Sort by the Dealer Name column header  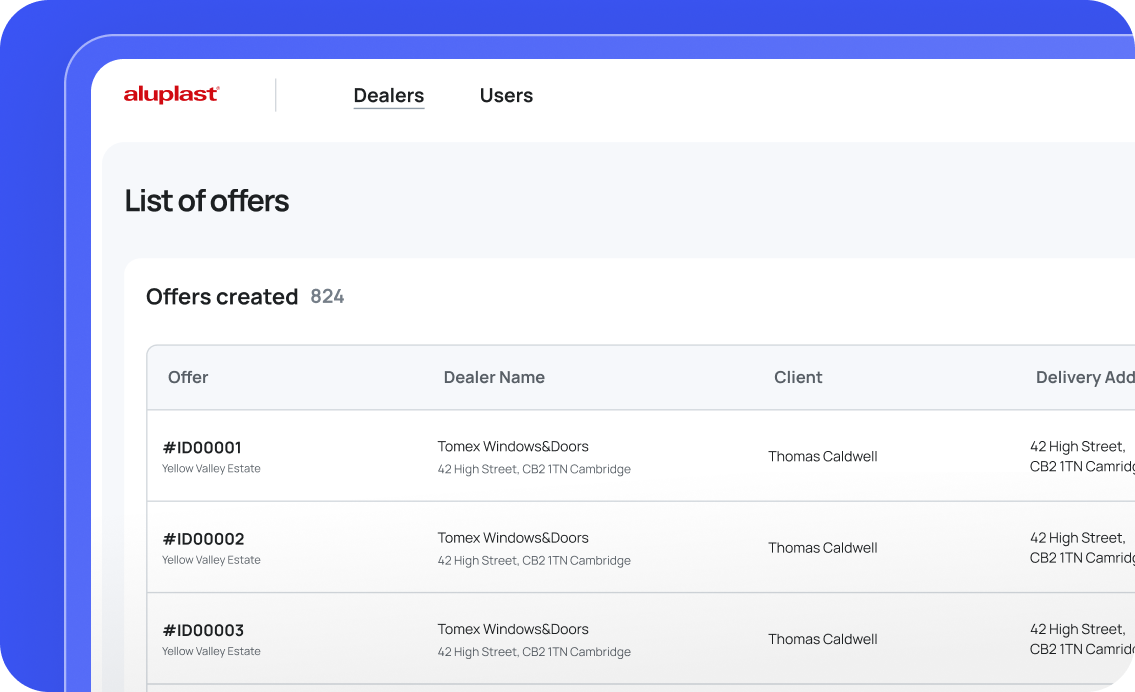click(x=494, y=378)
